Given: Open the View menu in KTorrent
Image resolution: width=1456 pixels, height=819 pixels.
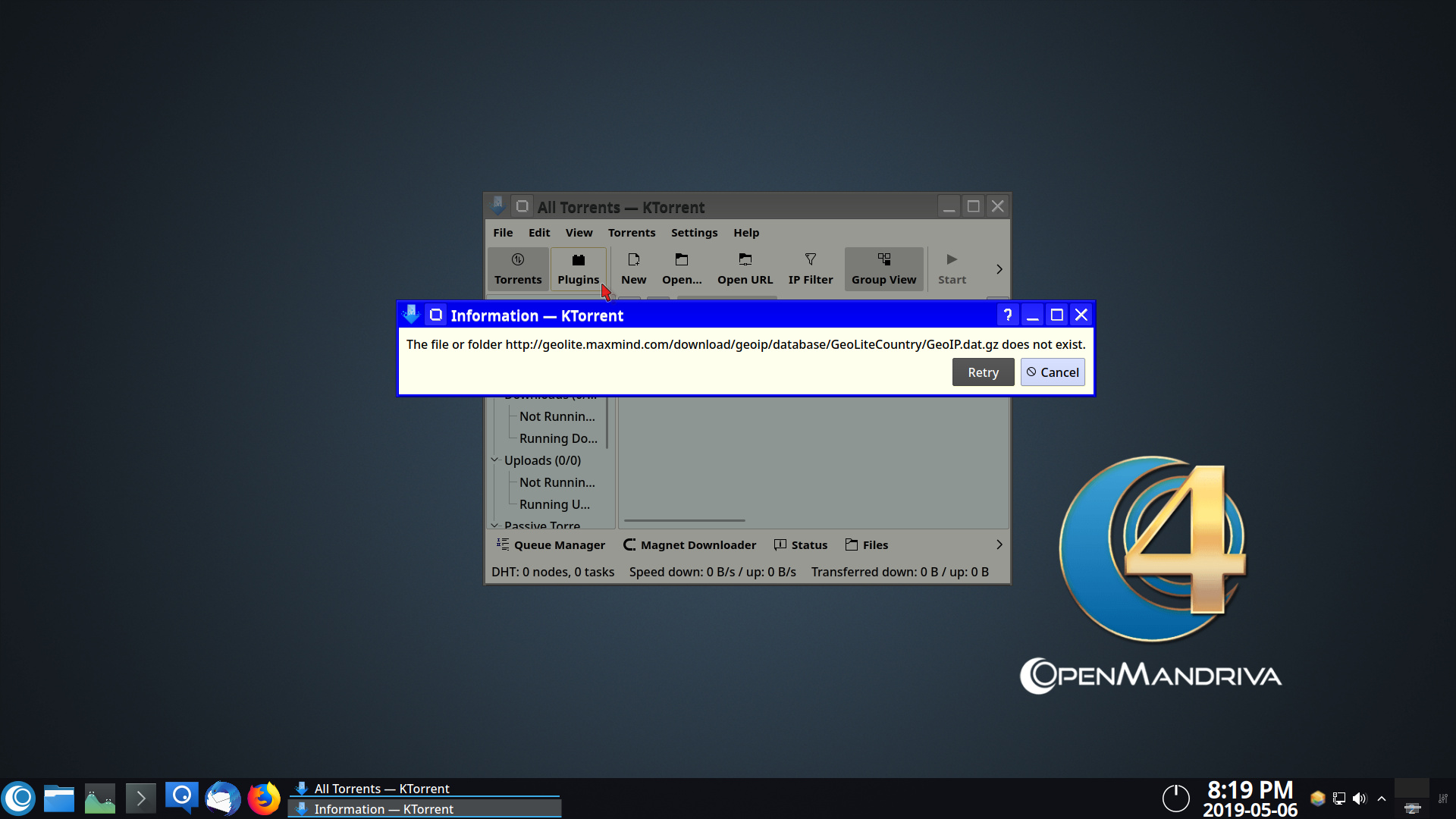Looking at the screenshot, I should coord(579,233).
